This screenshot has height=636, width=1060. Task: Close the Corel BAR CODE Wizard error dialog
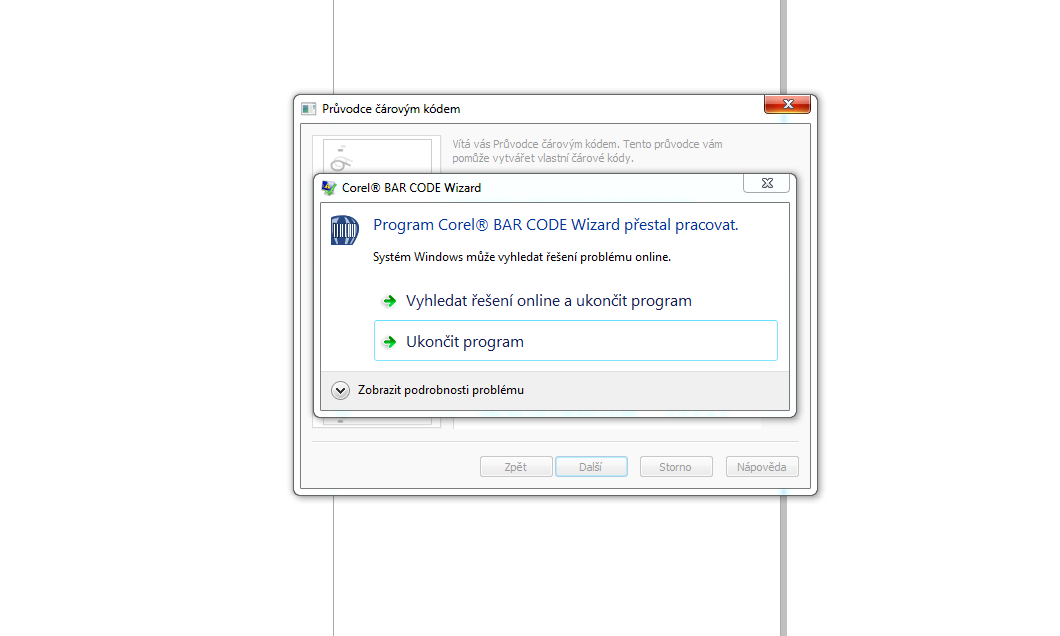(767, 183)
